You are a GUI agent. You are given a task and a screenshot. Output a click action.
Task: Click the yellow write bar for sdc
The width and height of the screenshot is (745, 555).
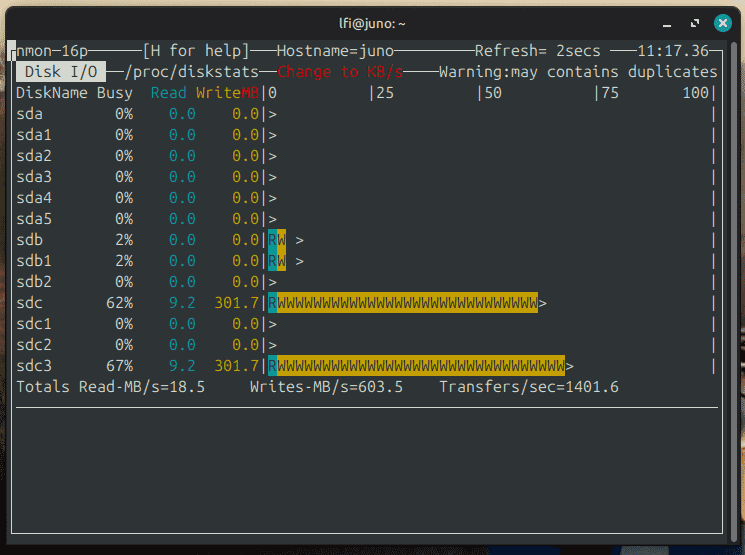click(407, 303)
